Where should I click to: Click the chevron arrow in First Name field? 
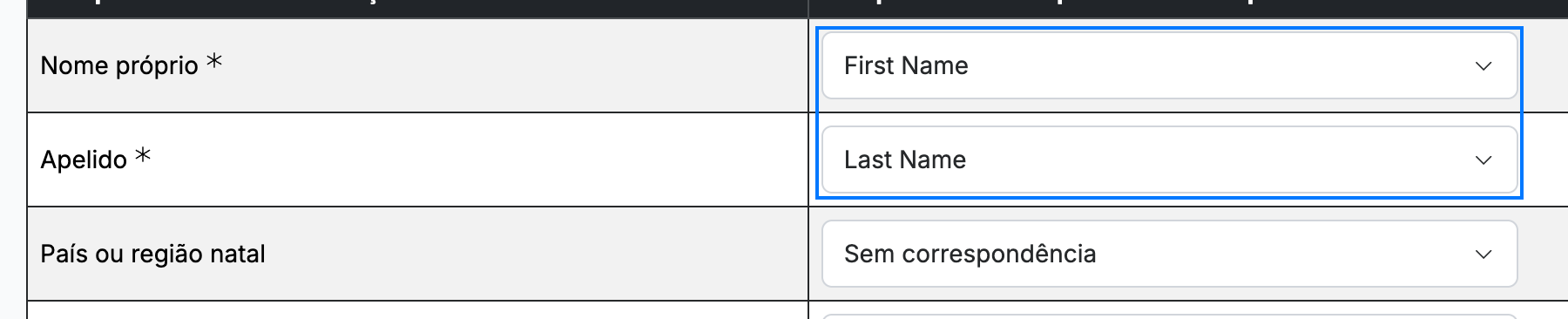click(x=1484, y=66)
